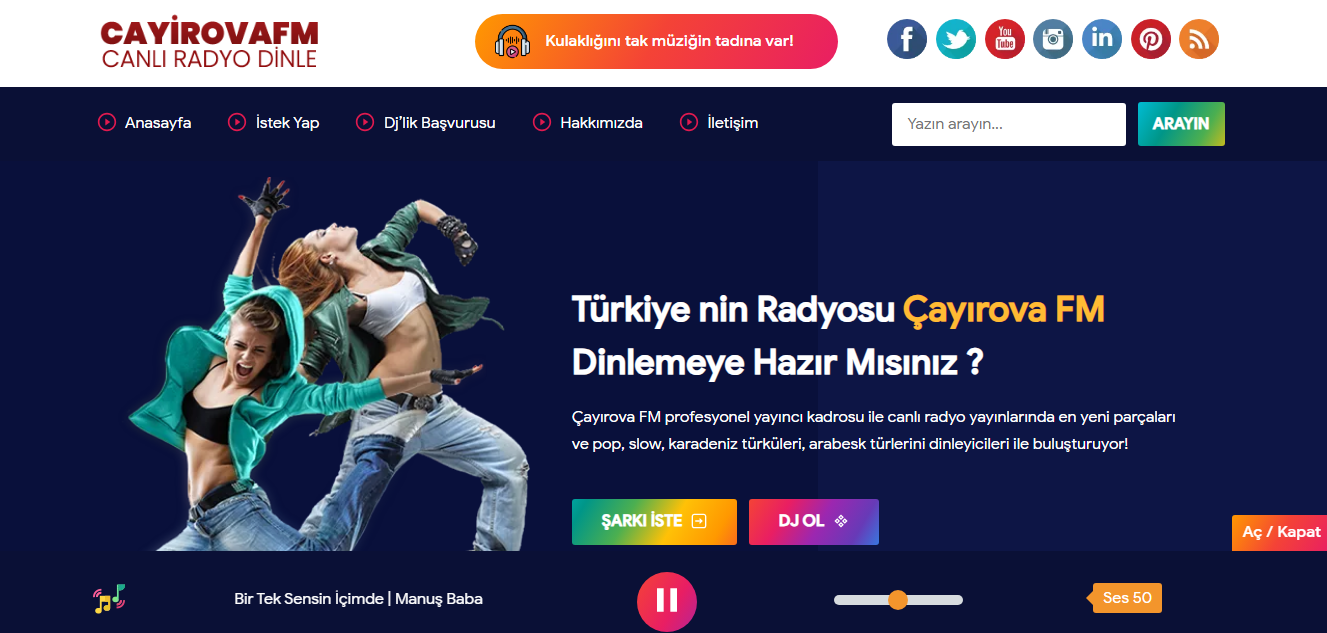Screen dimensions: 1327x633
Task: Open the Instagram social icon
Action: 1053,40
